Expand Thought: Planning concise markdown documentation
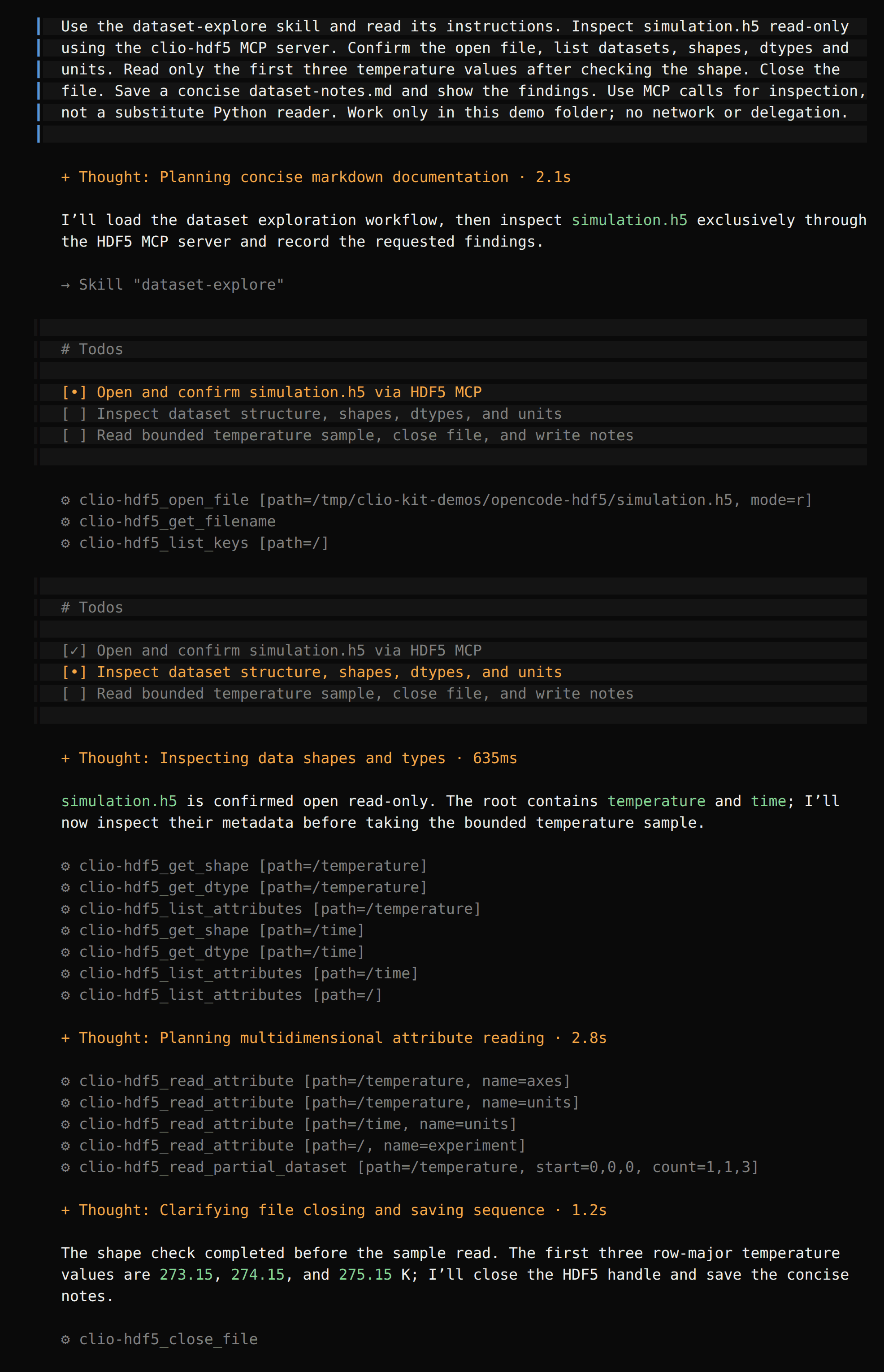 (316, 178)
